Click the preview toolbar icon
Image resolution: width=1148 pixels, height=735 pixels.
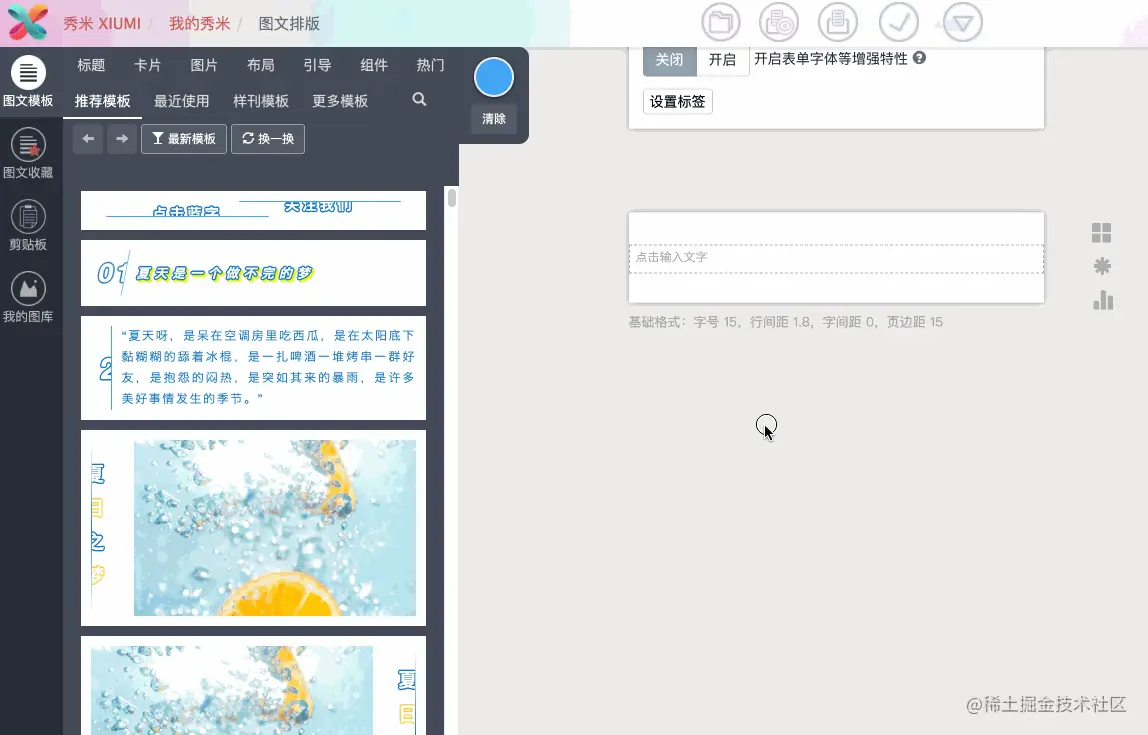(x=779, y=22)
